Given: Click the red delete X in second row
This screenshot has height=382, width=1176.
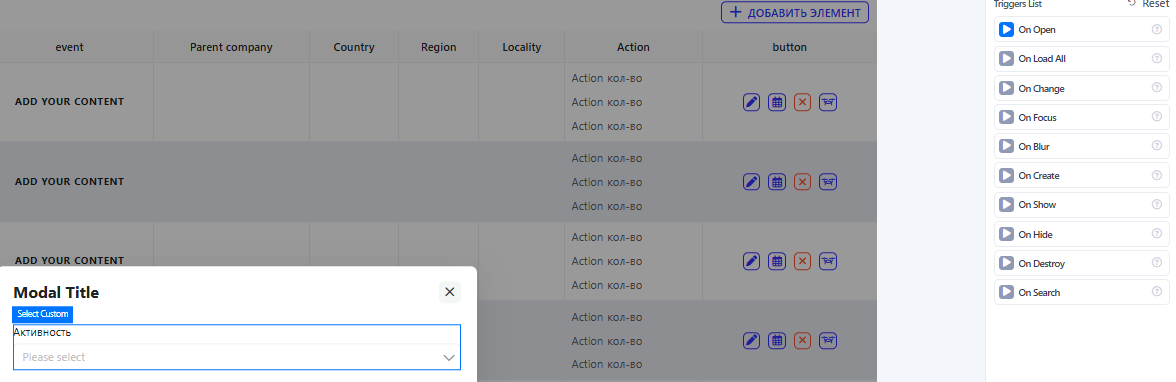Looking at the screenshot, I should pyautogui.click(x=802, y=182).
